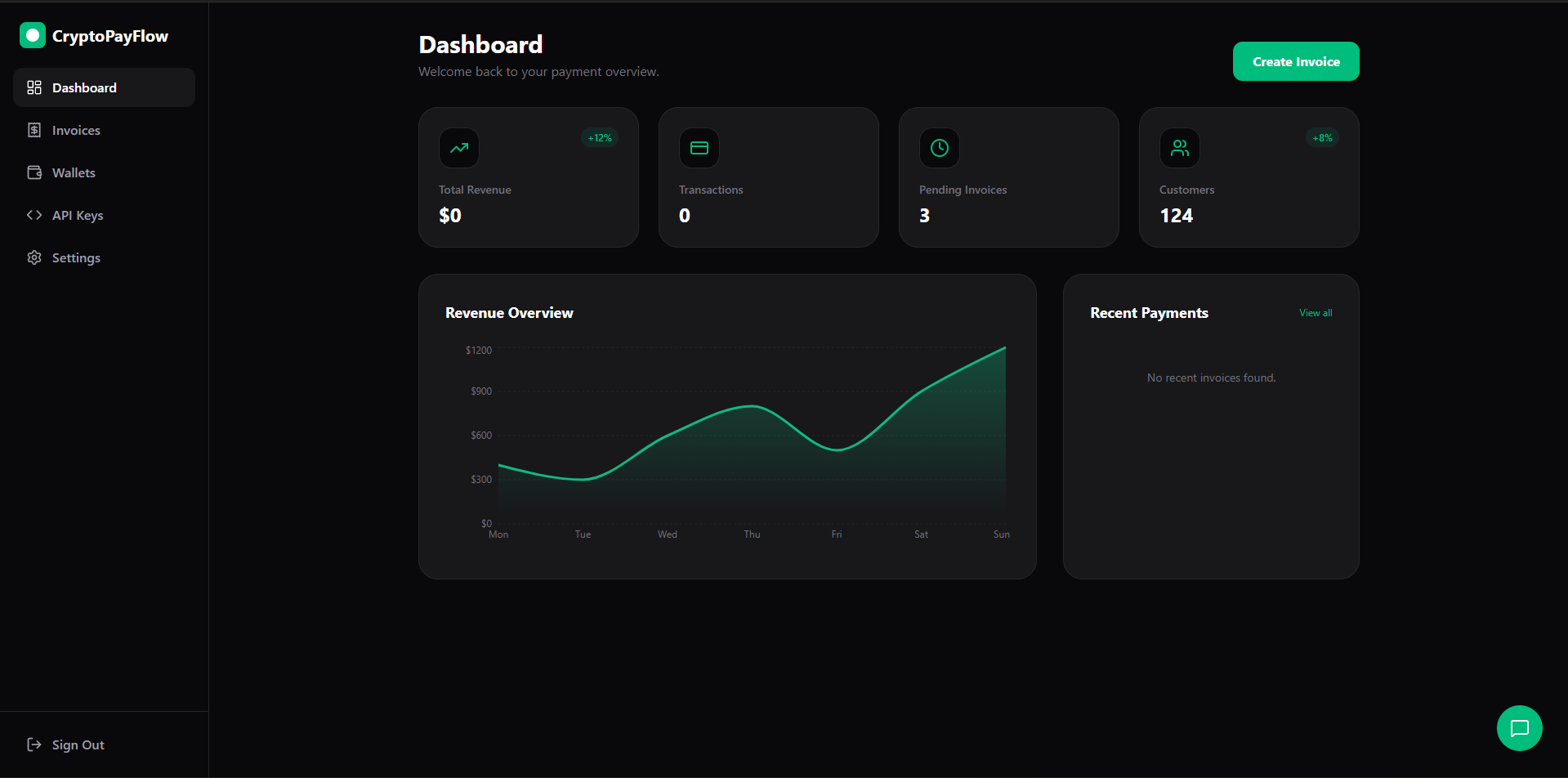Open the chat bubble in the bottom corner
The height and width of the screenshot is (778, 1568).
click(1519, 728)
